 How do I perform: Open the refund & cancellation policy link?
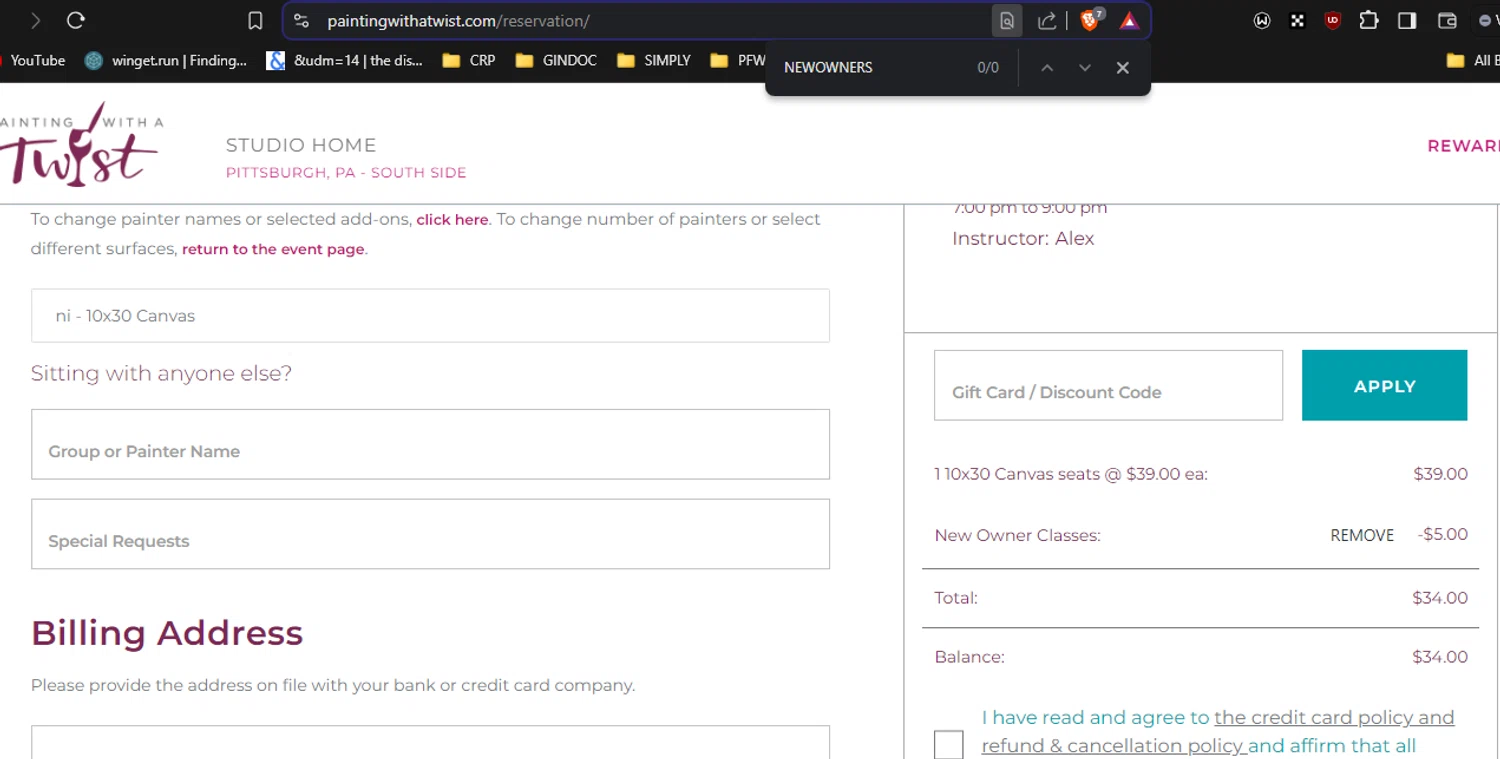[1113, 746]
